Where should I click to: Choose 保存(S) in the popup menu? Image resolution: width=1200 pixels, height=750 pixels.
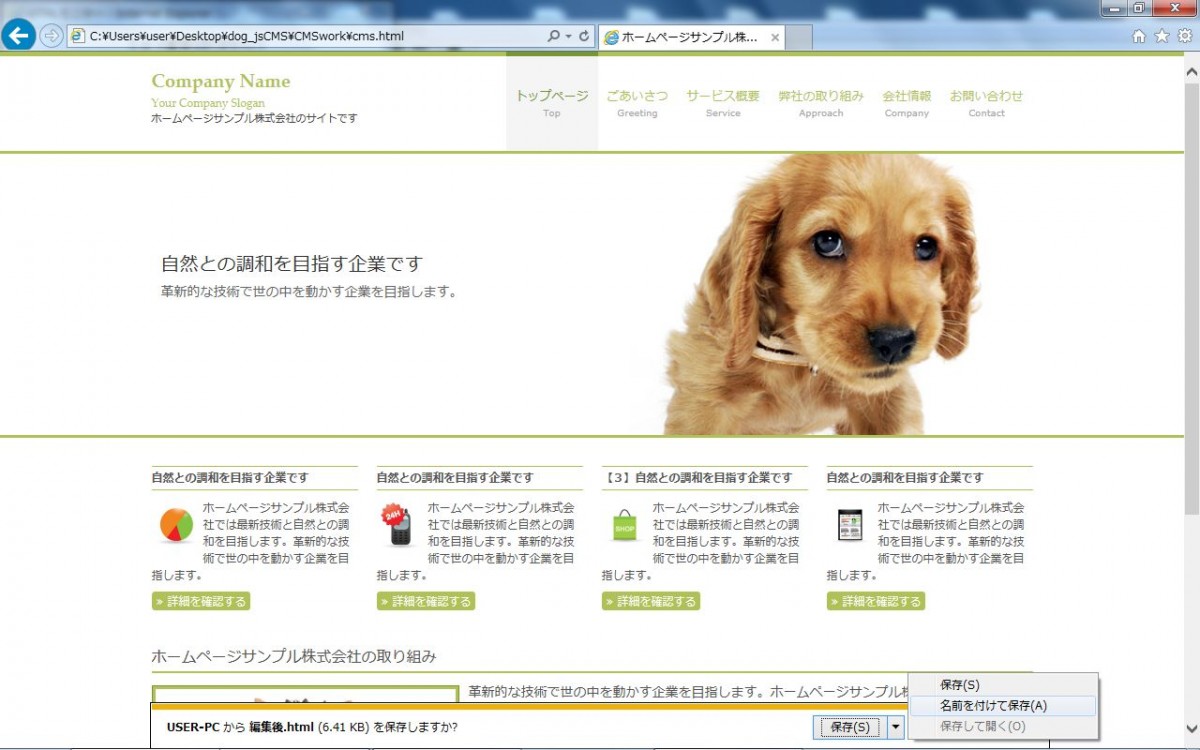960,685
